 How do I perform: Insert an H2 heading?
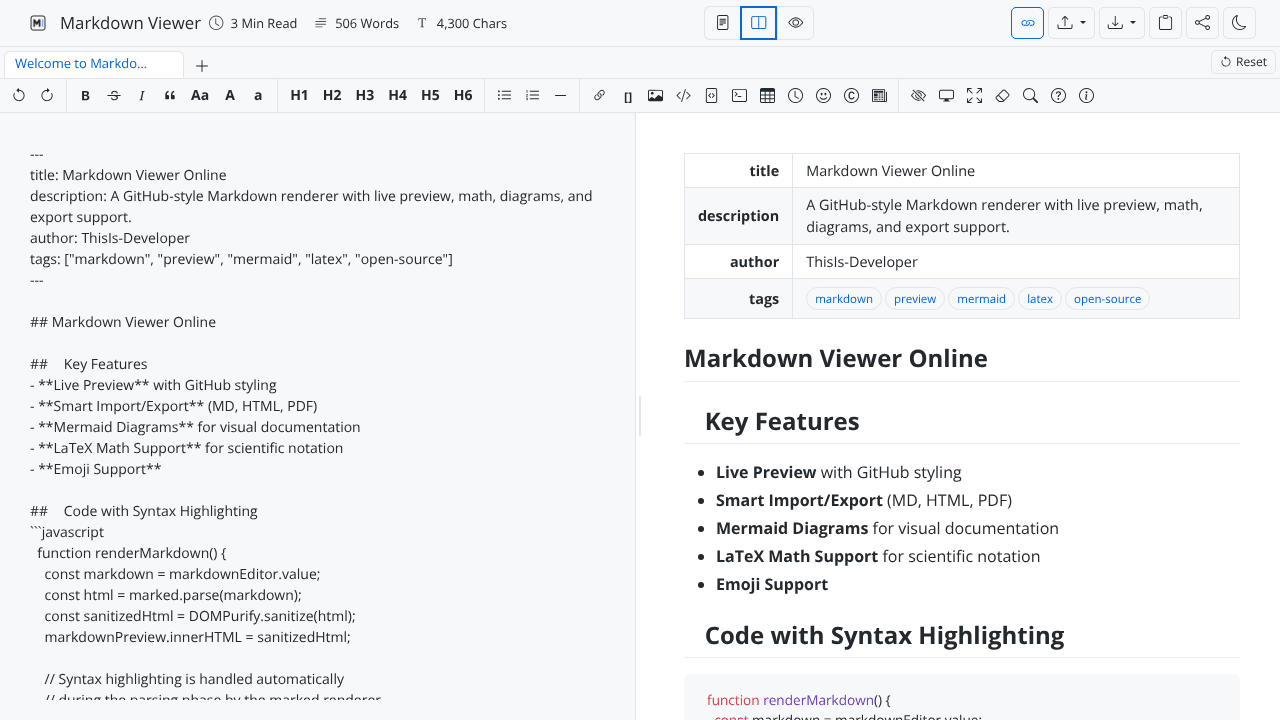click(x=332, y=96)
